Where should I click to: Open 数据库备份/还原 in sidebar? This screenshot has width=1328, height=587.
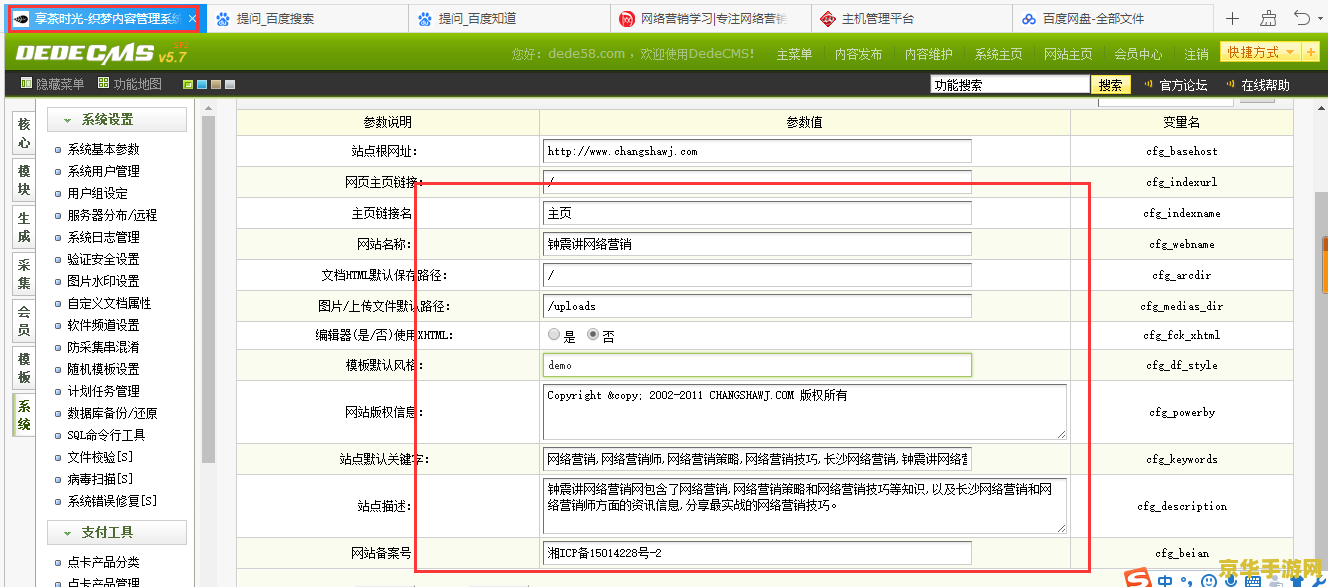point(112,413)
